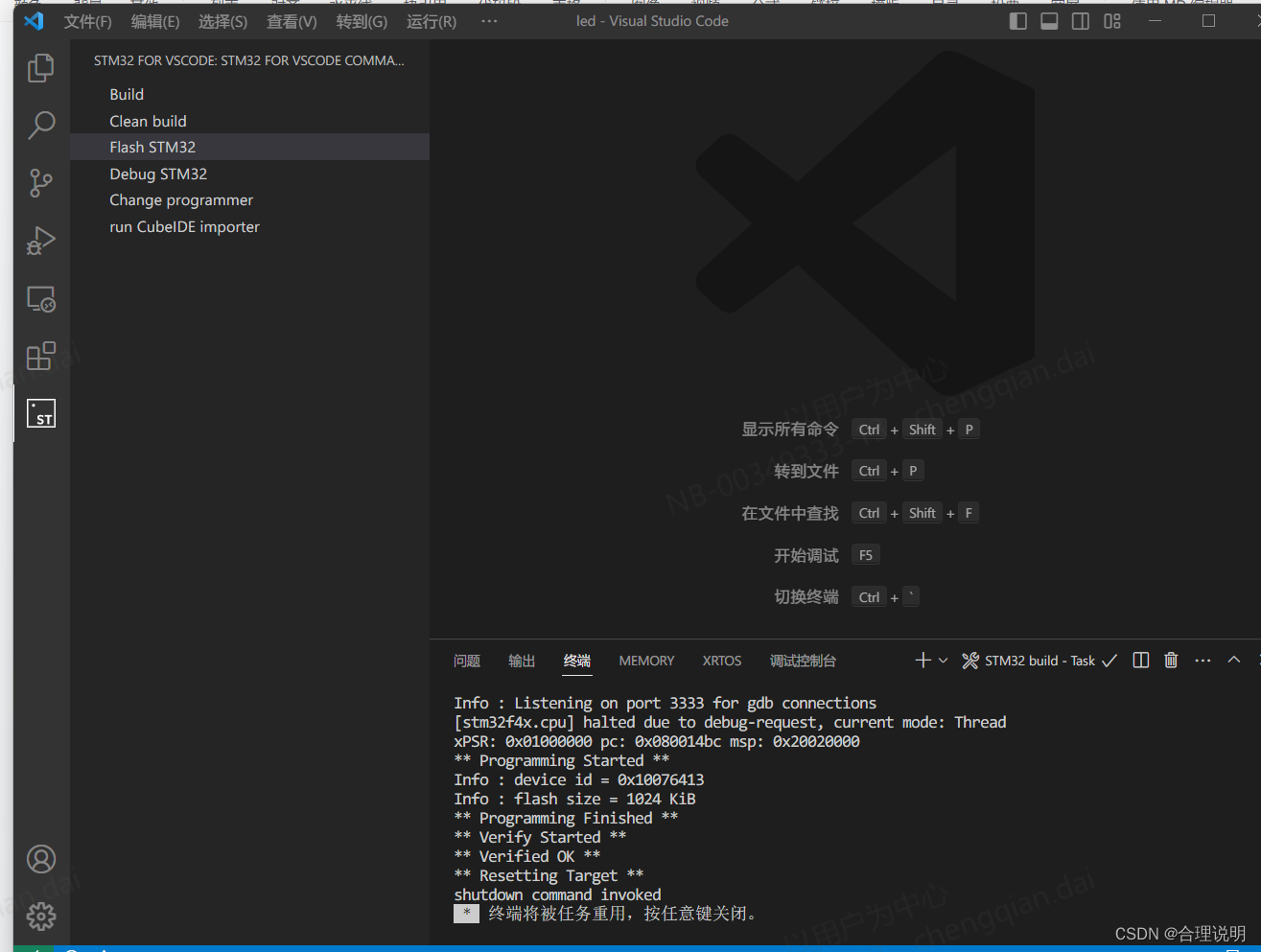Select the STM32 build - Task terminal

coord(1039,661)
